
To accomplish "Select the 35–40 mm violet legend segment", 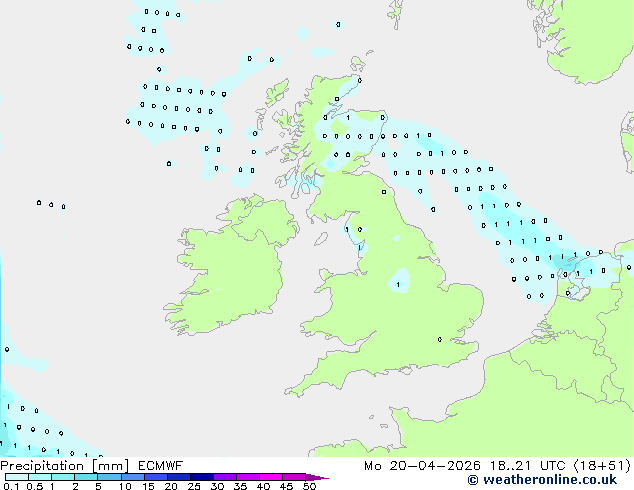I will tap(247, 477).
